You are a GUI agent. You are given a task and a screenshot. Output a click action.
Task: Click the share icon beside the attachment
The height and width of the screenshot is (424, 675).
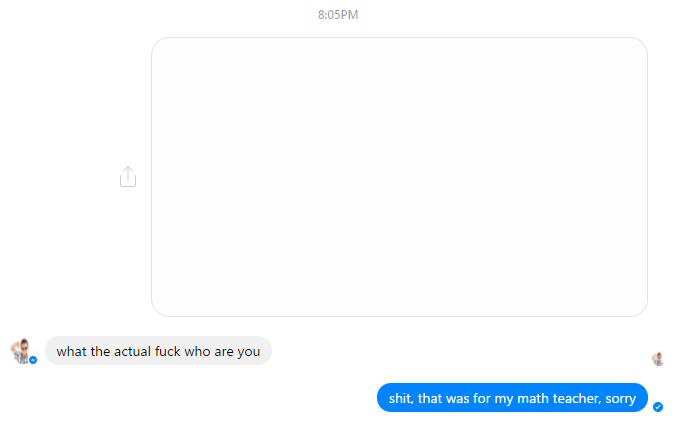click(128, 177)
